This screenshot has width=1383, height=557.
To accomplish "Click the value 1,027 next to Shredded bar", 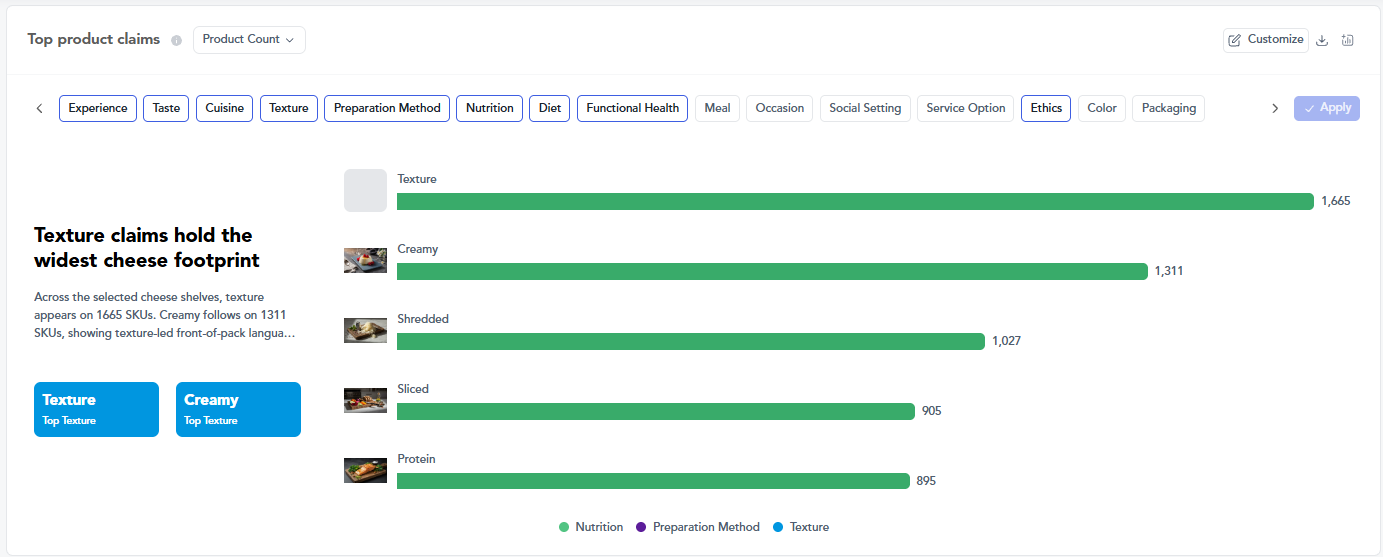I will pos(1006,341).
